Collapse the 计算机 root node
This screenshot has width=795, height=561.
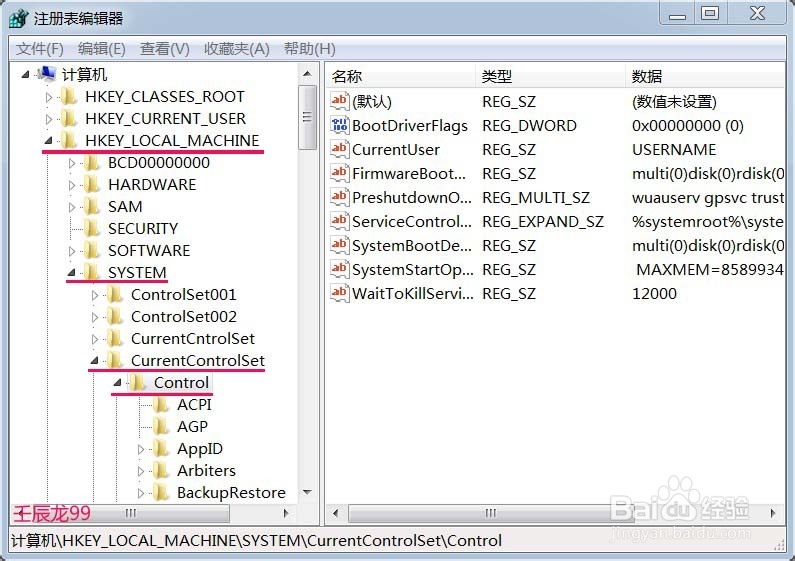(x=25, y=75)
